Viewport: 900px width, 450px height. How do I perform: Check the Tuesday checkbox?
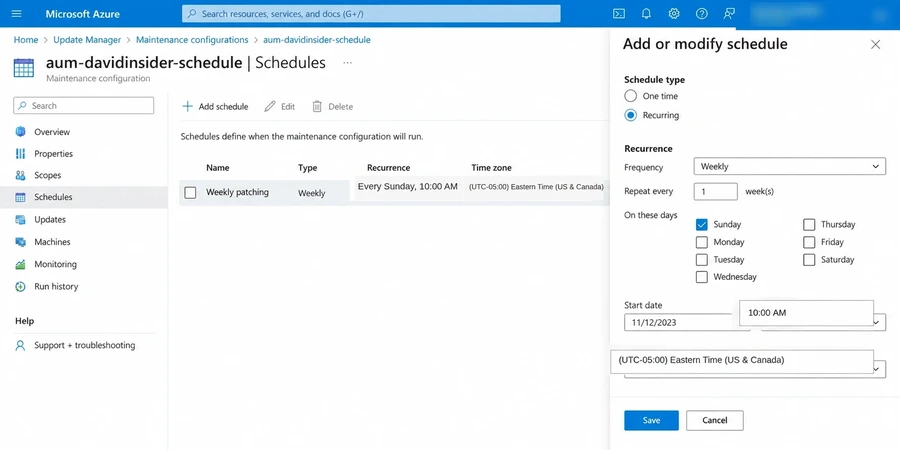point(701,259)
